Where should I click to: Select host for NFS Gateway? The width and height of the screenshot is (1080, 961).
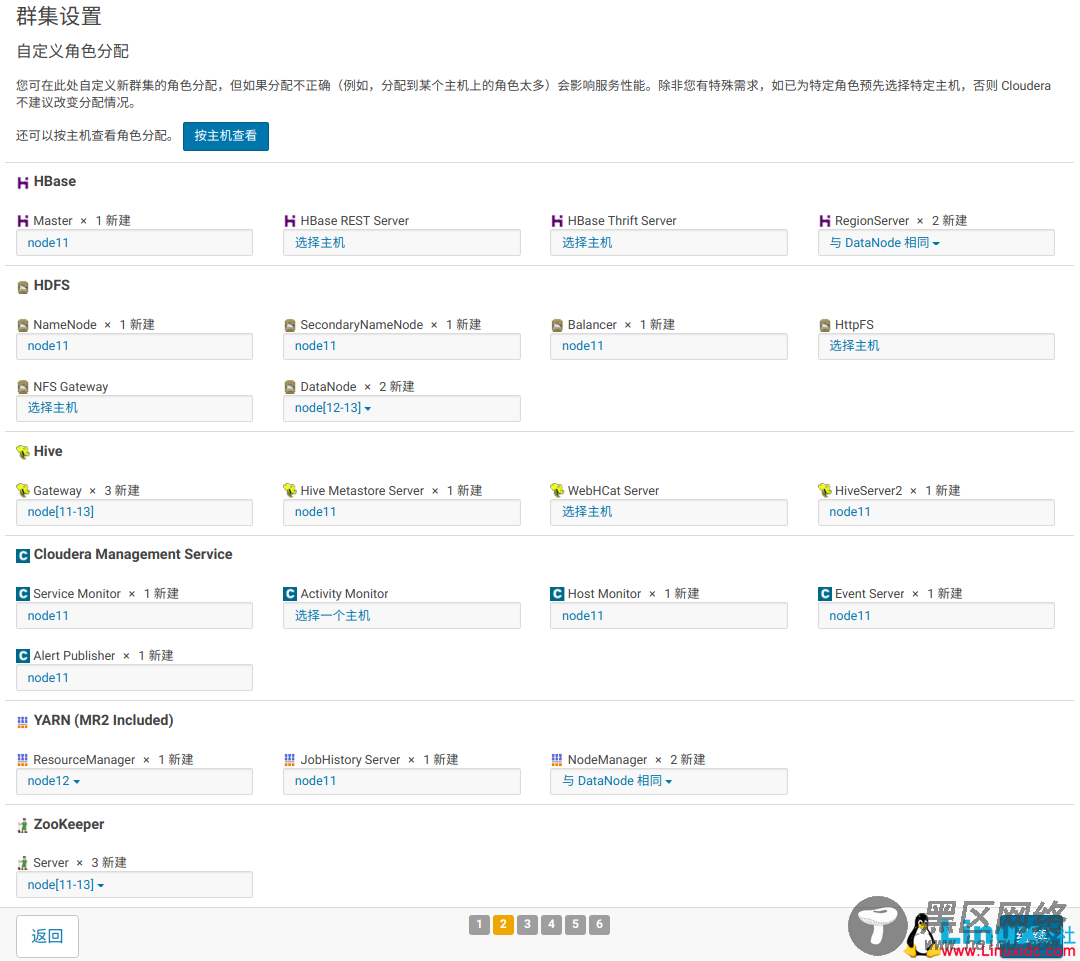134,408
